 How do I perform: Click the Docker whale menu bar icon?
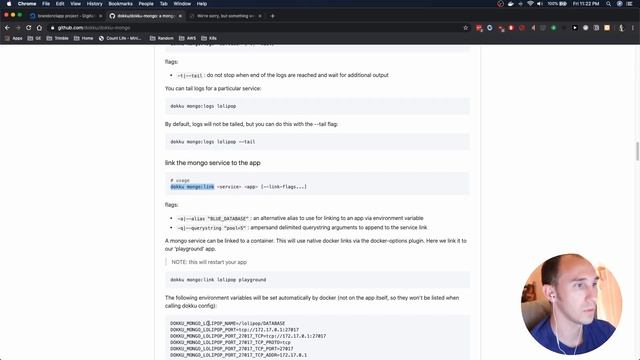511,4
